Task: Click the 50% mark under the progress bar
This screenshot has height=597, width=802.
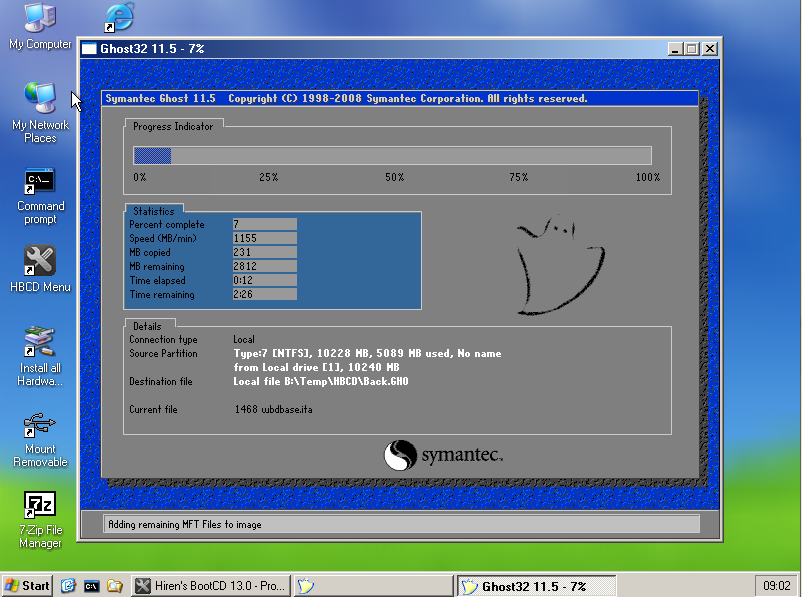Action: click(394, 177)
